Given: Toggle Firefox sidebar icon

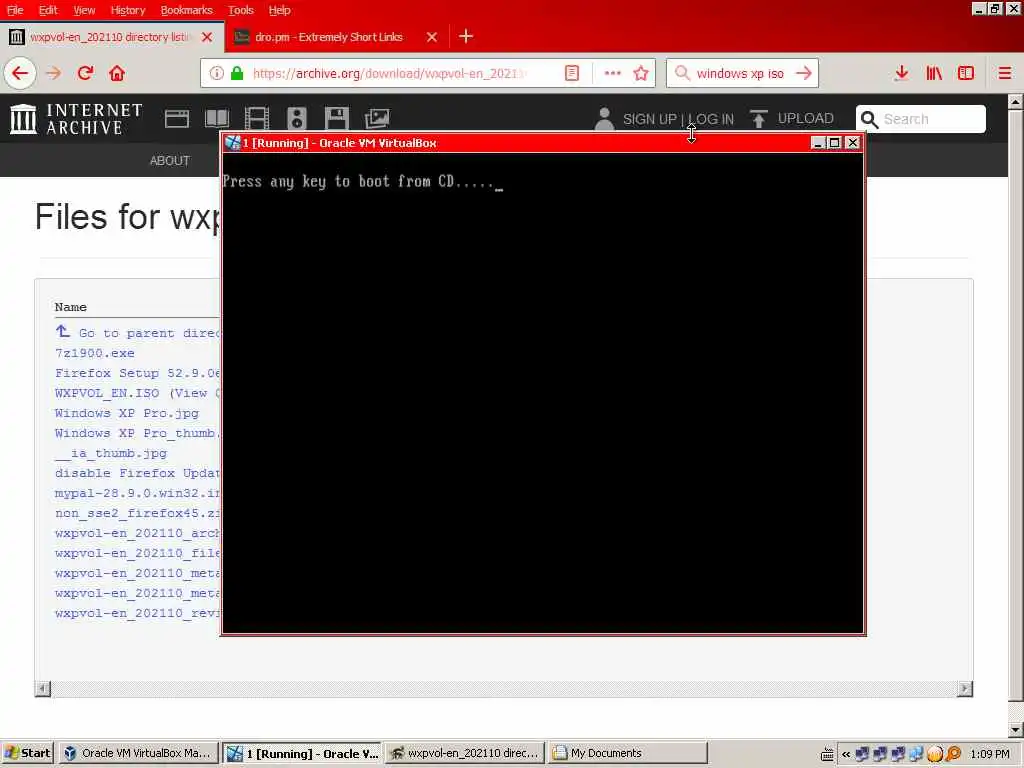Looking at the screenshot, I should (x=965, y=73).
